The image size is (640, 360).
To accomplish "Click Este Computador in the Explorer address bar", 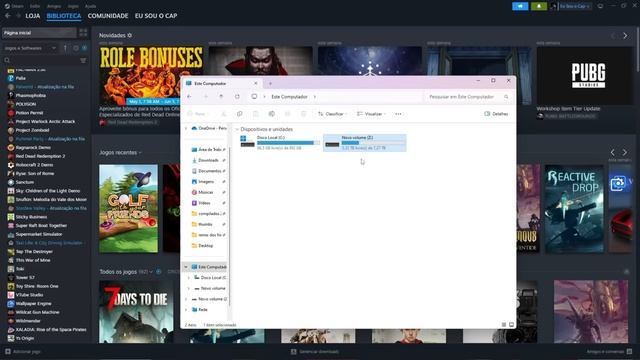I will coord(289,97).
